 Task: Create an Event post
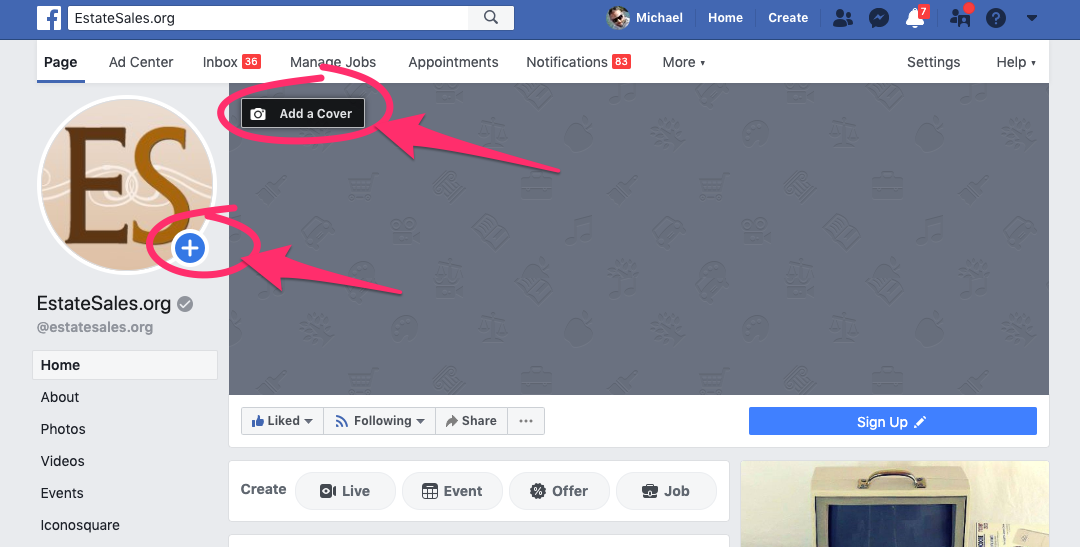[x=452, y=491]
